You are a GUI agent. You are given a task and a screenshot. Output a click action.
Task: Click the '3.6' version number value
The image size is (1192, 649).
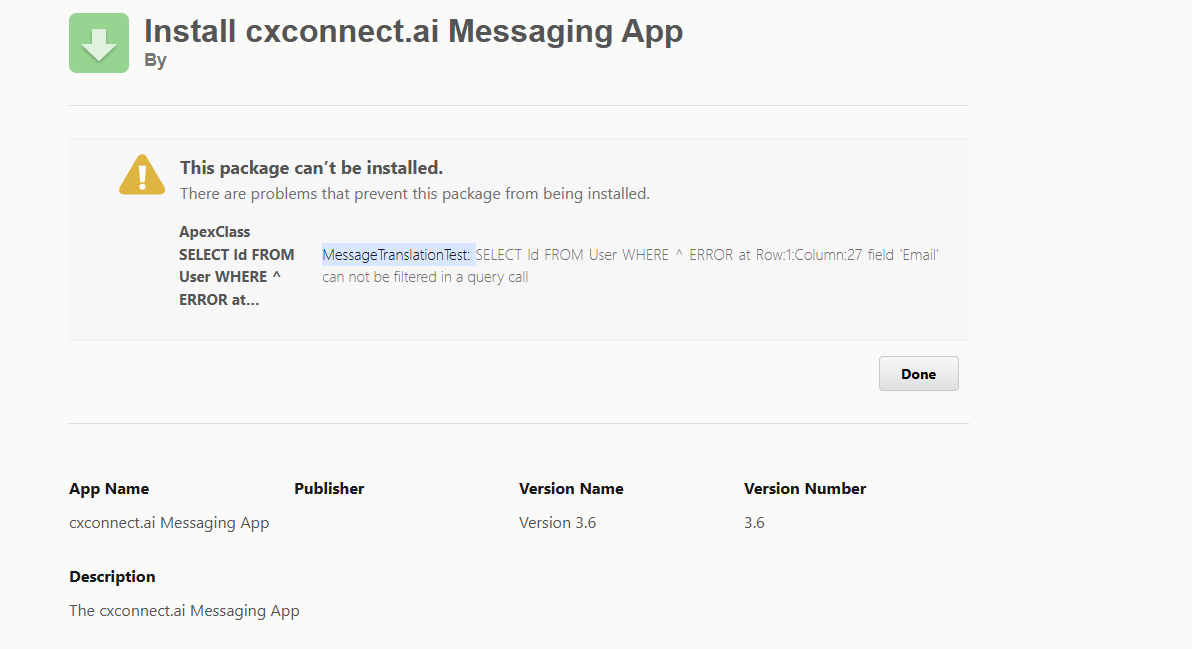pyautogui.click(x=754, y=523)
